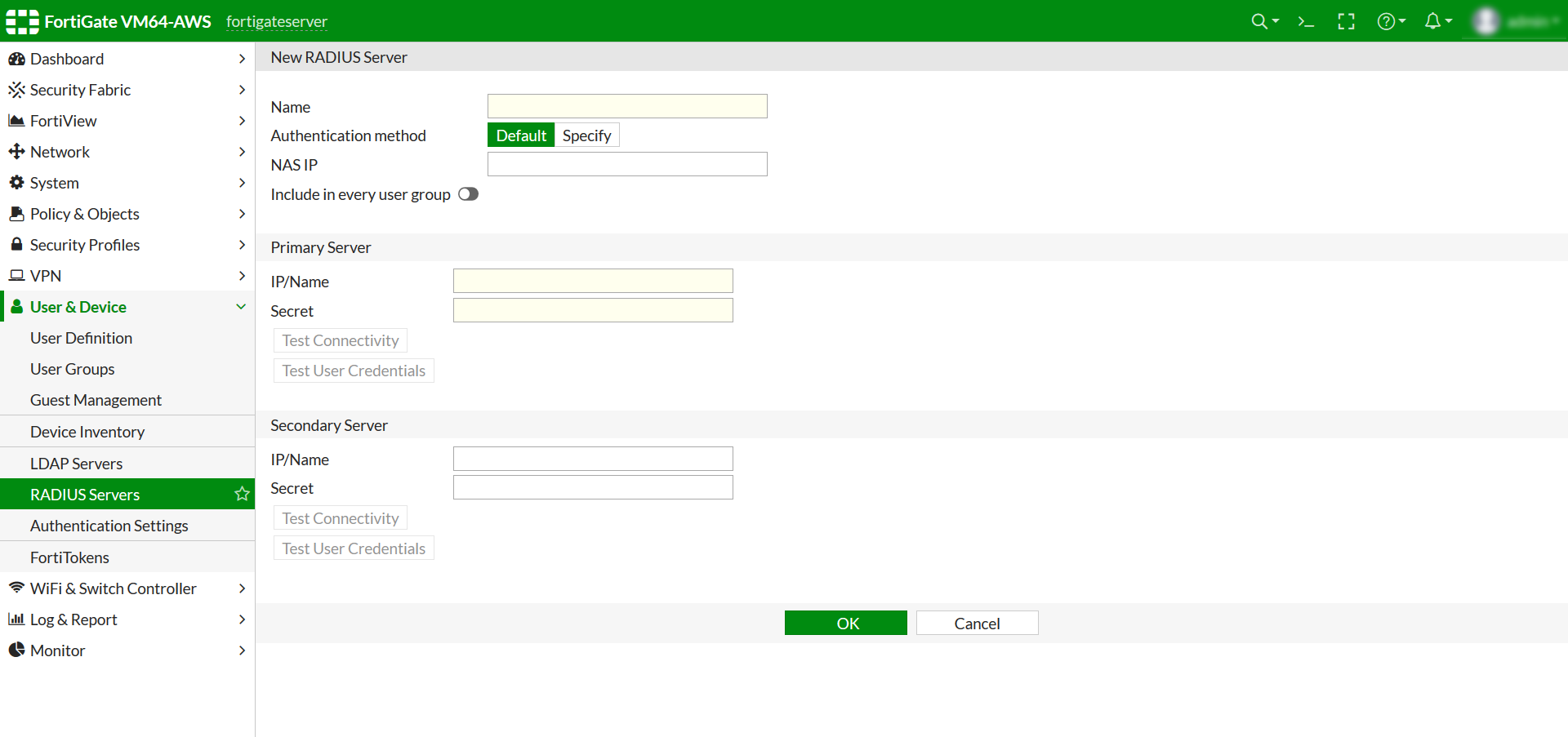Click the Fortinet logo in top bar
Viewport: 1568px width, 737px height.
(x=21, y=21)
